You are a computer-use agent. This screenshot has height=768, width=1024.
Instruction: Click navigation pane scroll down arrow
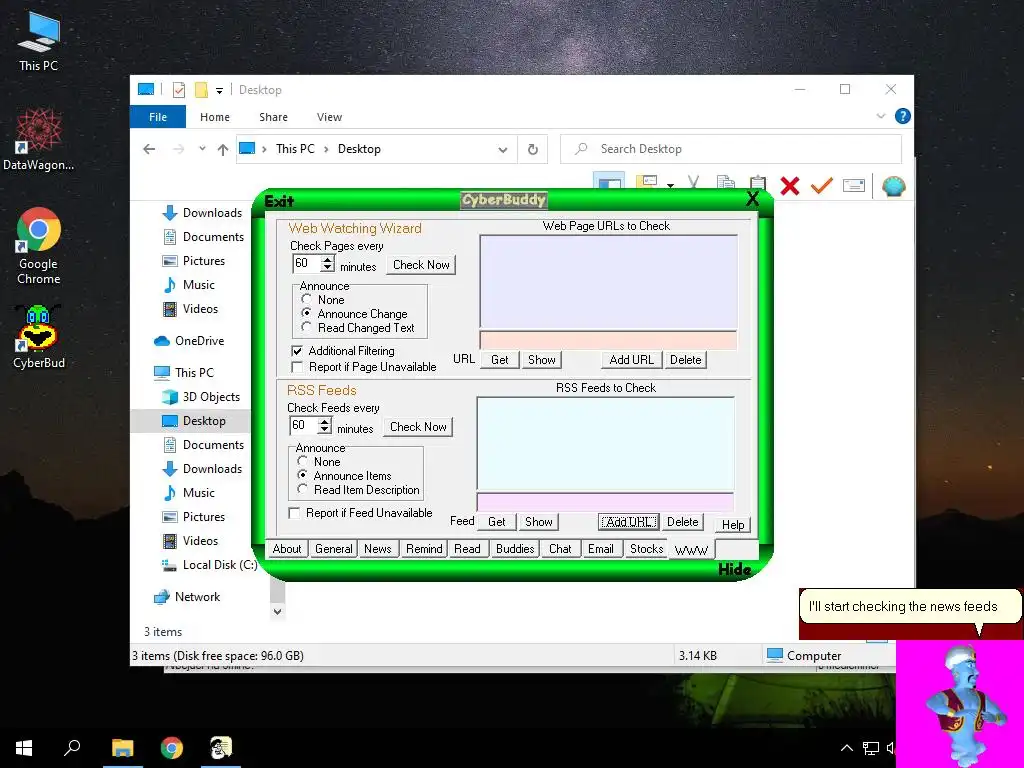point(278,612)
